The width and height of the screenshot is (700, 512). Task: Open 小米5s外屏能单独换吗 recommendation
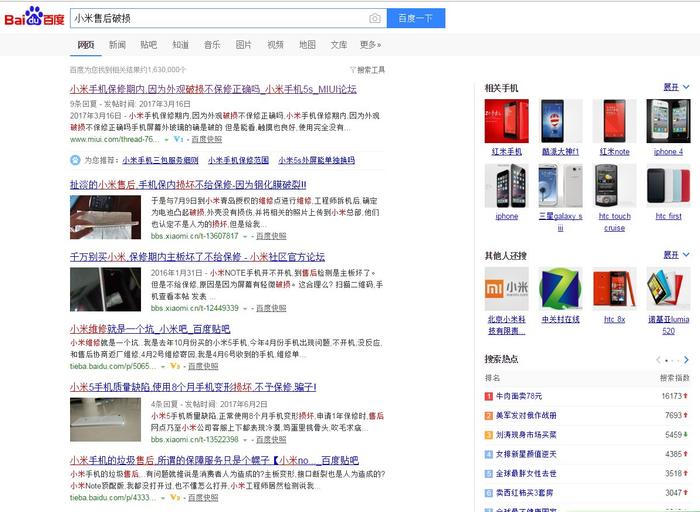[x=317, y=160]
